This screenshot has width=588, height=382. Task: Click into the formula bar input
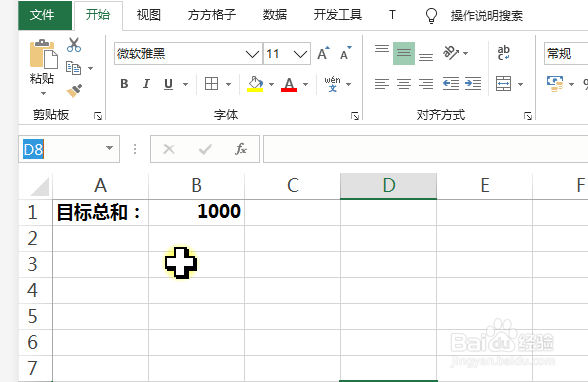tap(426, 149)
